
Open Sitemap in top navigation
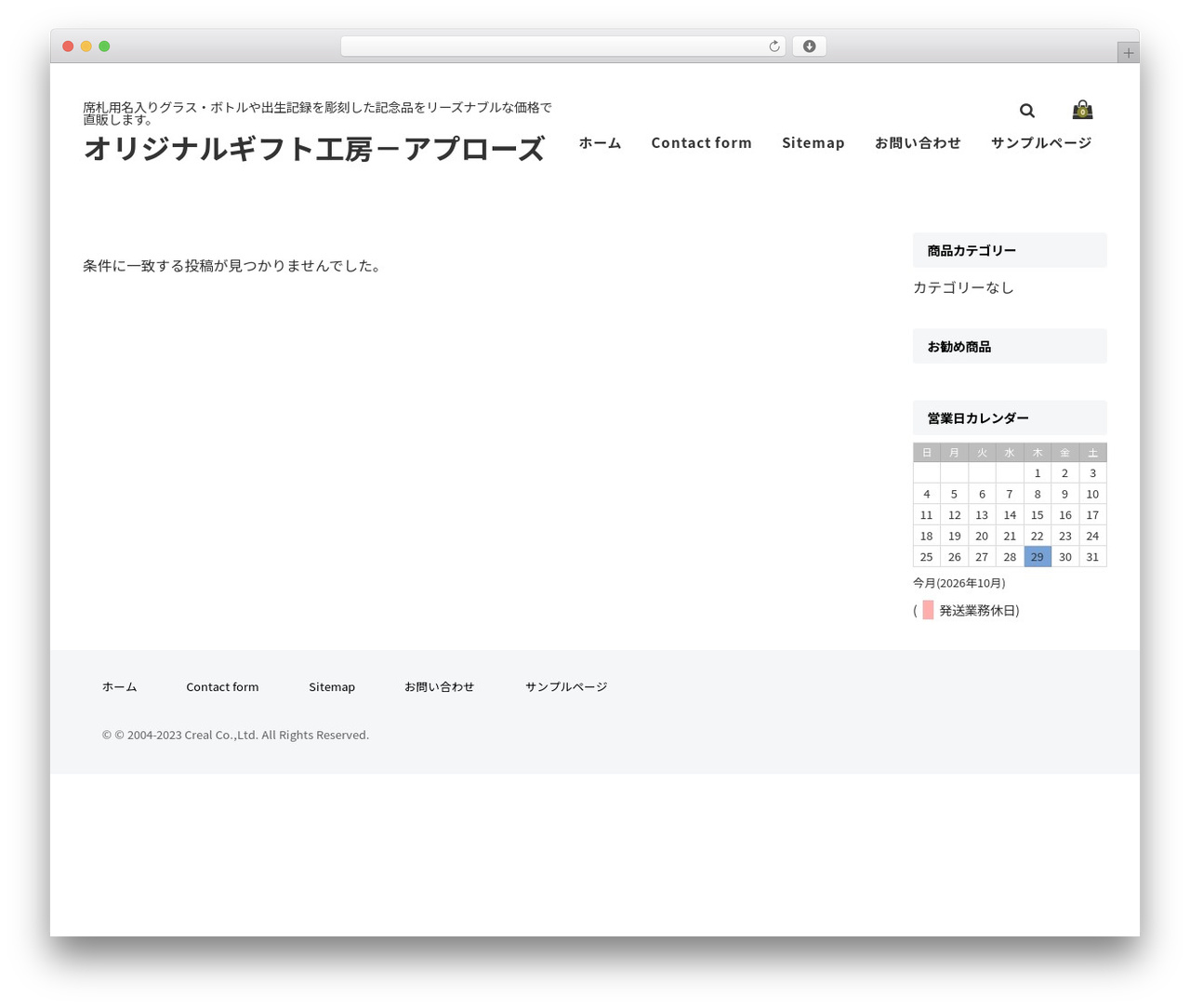[813, 142]
